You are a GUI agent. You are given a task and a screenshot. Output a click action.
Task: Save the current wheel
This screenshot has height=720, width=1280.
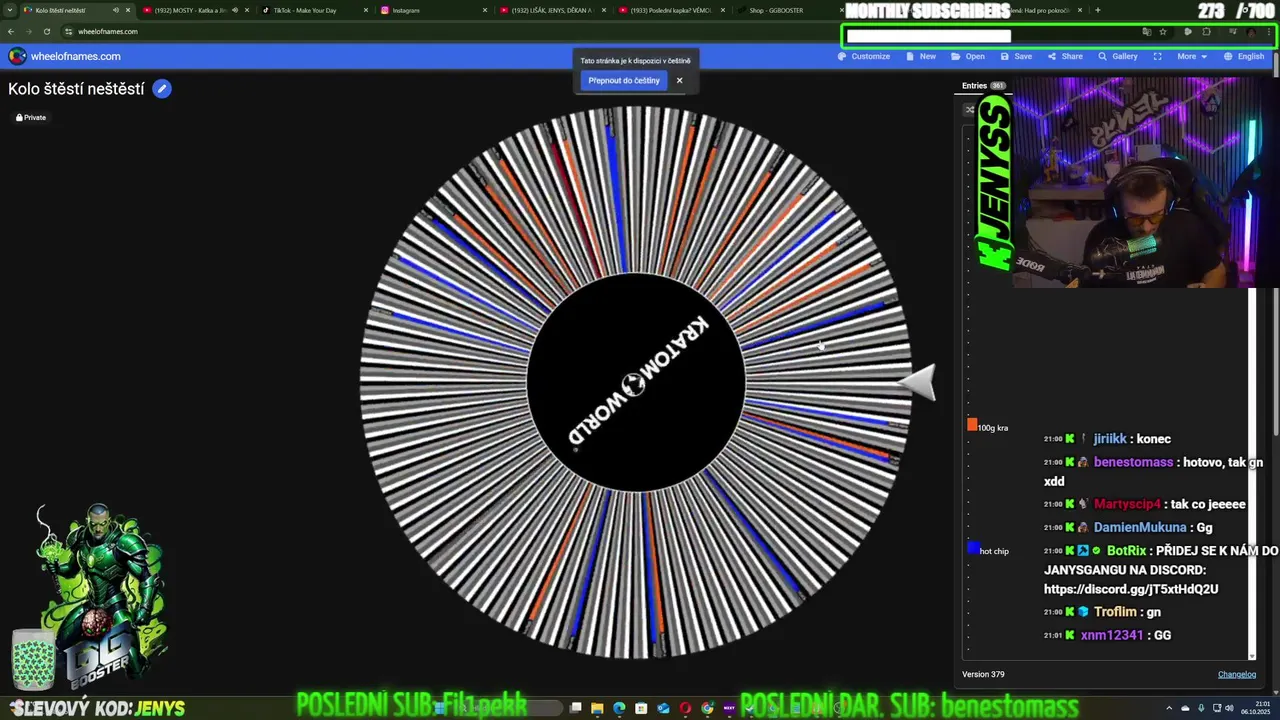tap(1015, 56)
